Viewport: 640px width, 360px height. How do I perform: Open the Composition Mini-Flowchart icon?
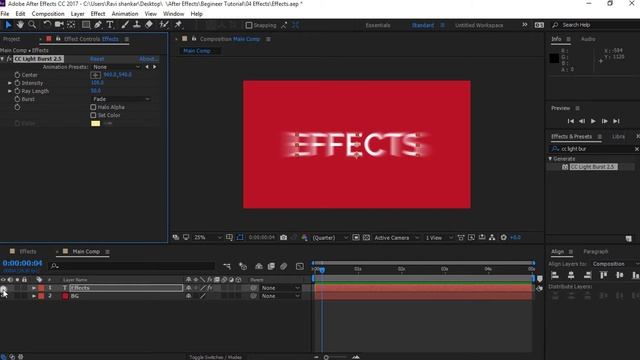227,267
